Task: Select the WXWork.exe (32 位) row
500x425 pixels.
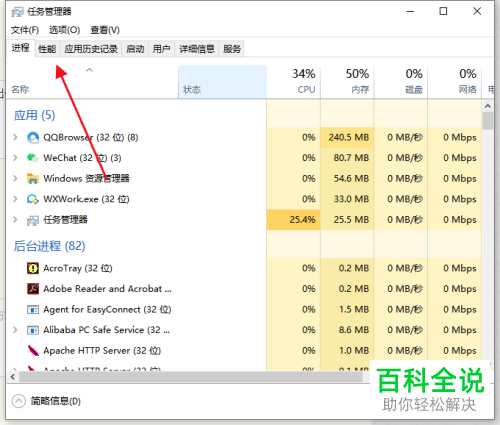Action: 244,199
